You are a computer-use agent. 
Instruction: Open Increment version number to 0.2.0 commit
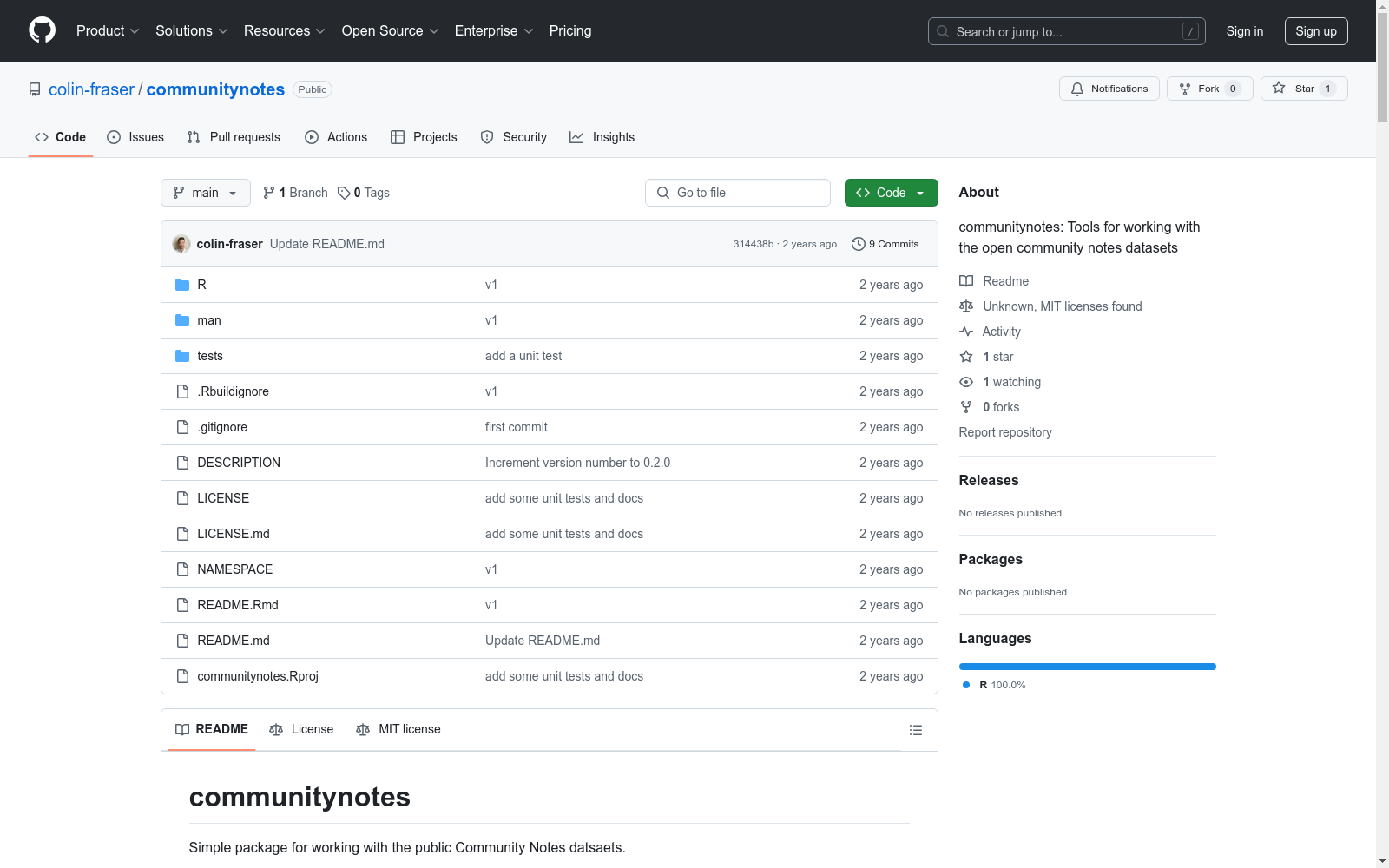[577, 463]
